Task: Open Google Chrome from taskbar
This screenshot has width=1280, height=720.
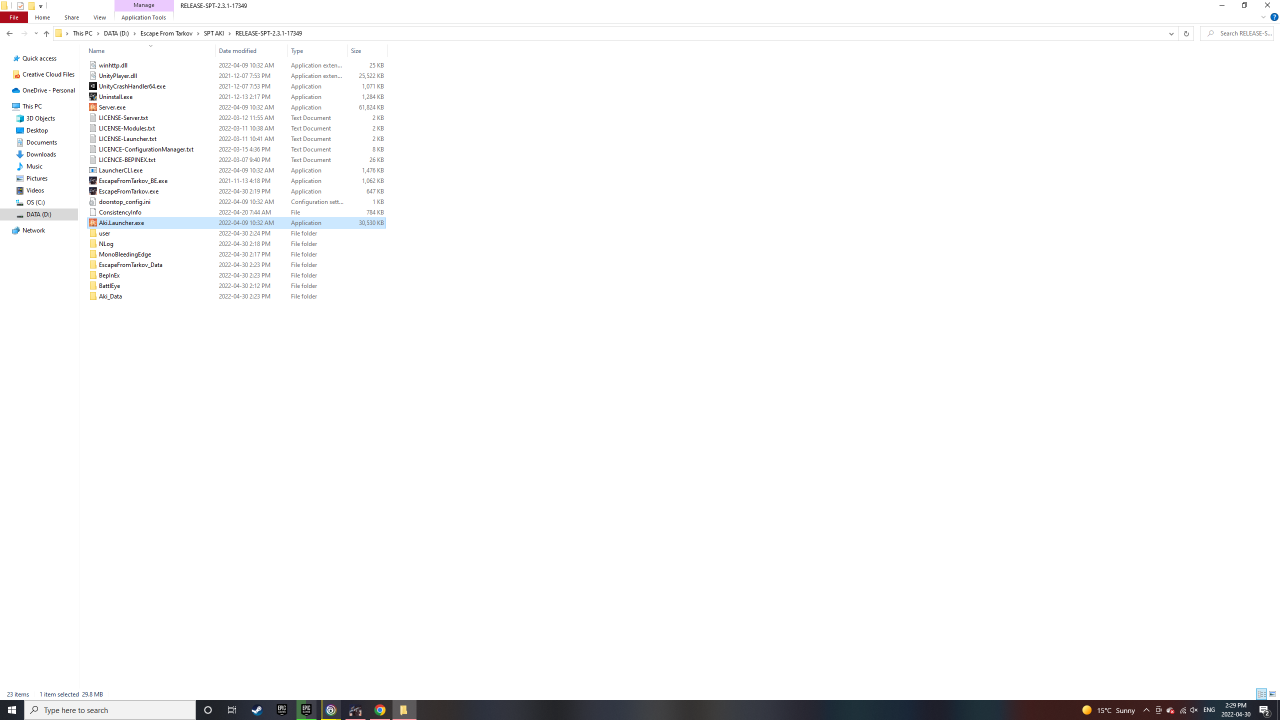Action: click(380, 710)
